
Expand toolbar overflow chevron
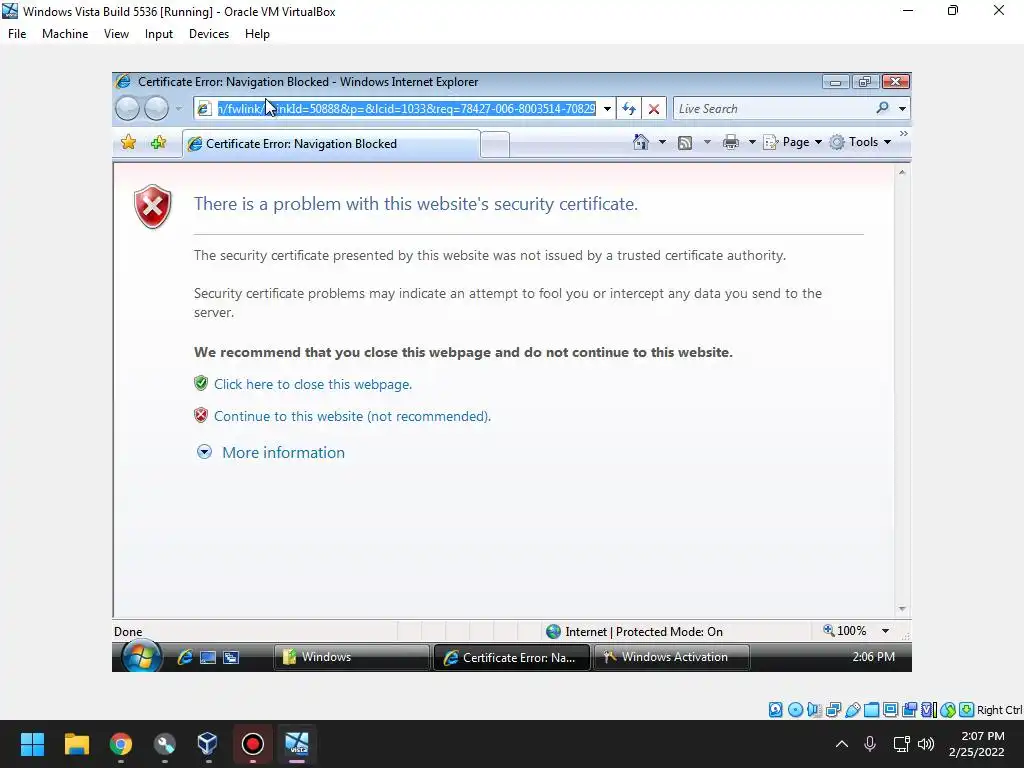[x=904, y=133]
